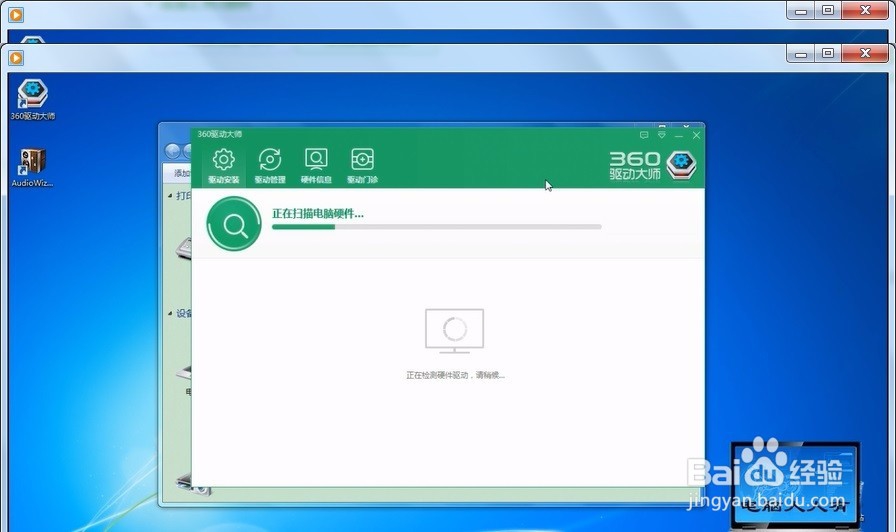The width and height of the screenshot is (896, 532).
Task: Click the green scanning magnifier circle icon
Action: coord(234,224)
